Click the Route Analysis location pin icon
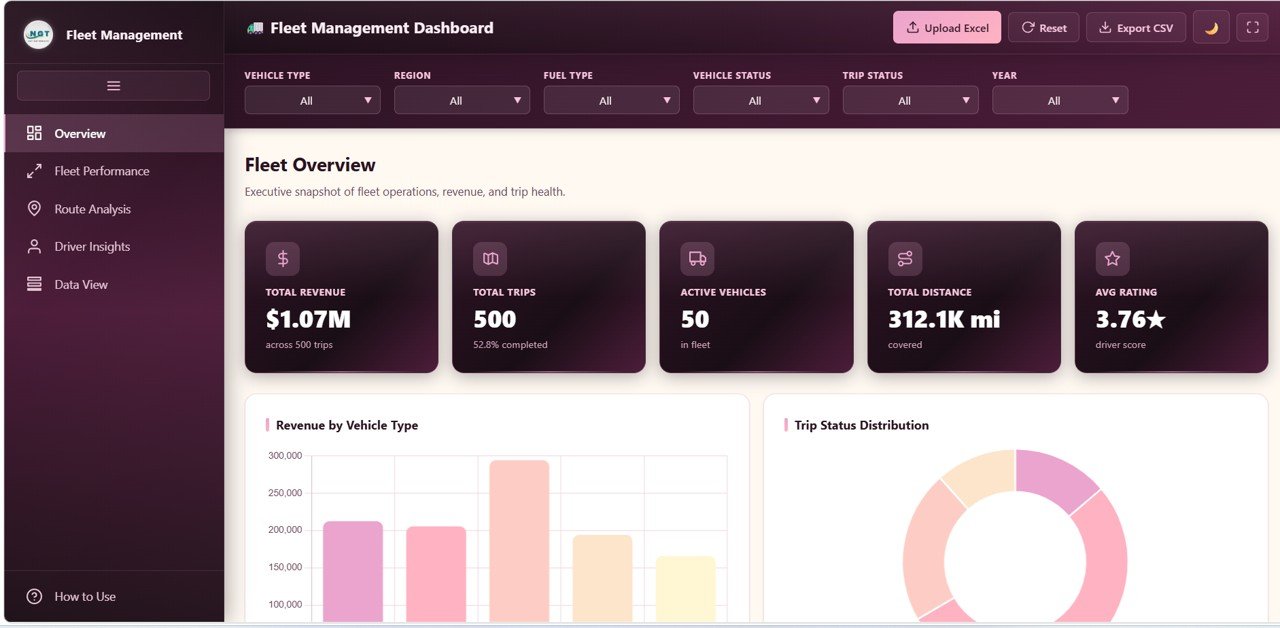The width and height of the screenshot is (1280, 628). coord(35,209)
